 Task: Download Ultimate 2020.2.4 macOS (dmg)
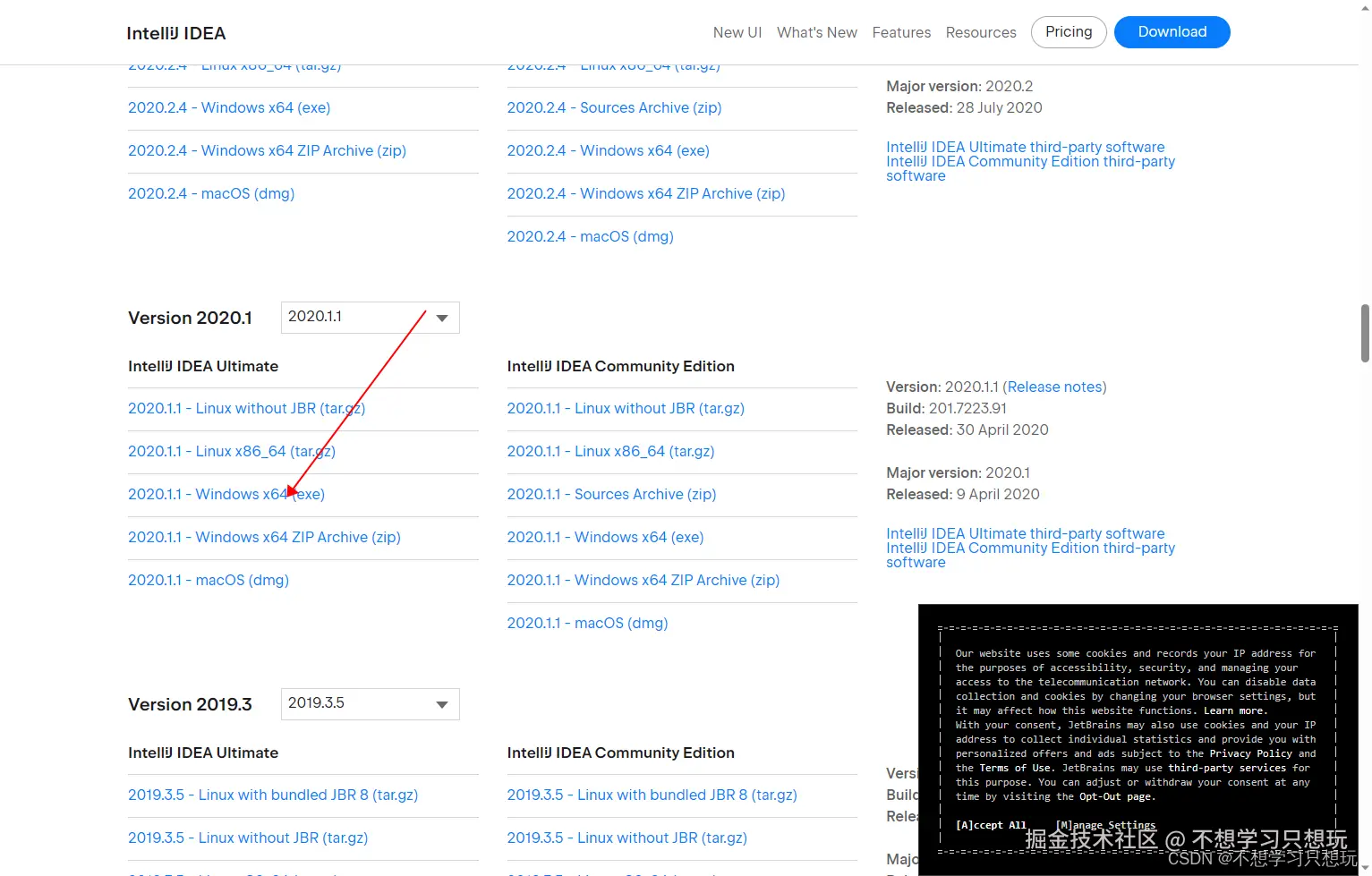211,193
